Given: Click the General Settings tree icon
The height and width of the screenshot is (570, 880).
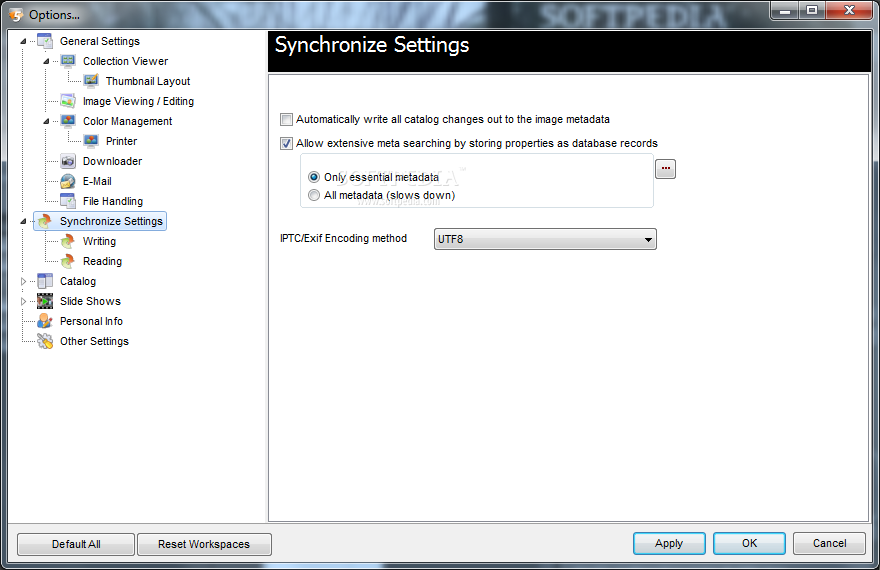Looking at the screenshot, I should tap(45, 41).
